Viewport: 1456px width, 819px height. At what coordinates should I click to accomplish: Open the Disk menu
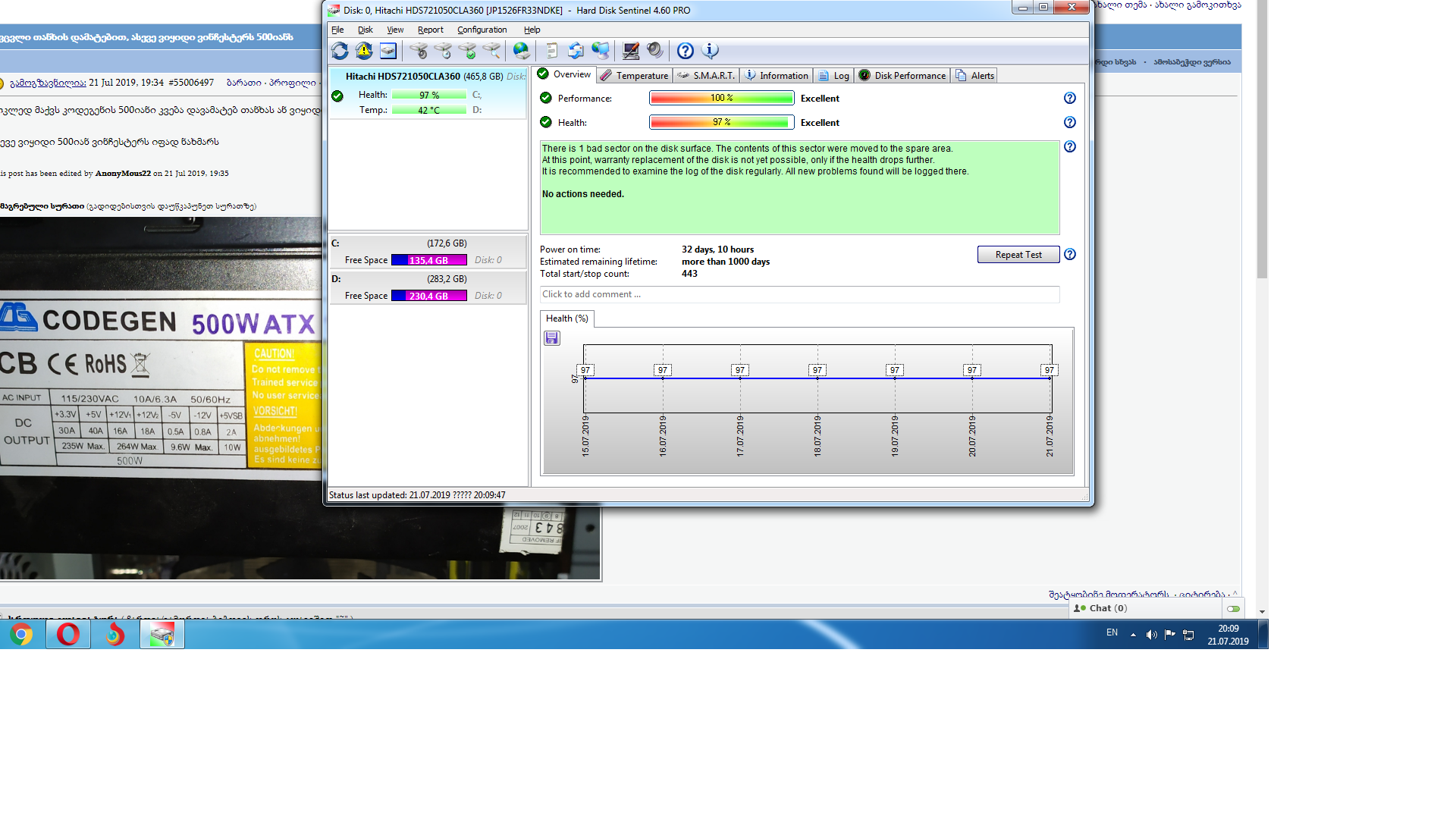point(365,30)
